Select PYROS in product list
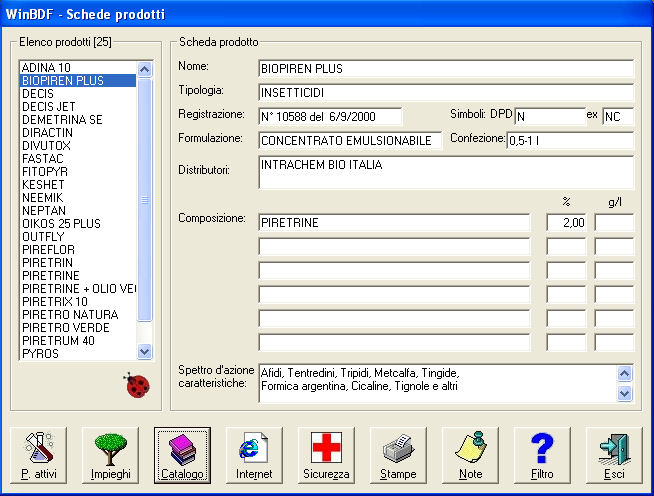 tap(78, 353)
